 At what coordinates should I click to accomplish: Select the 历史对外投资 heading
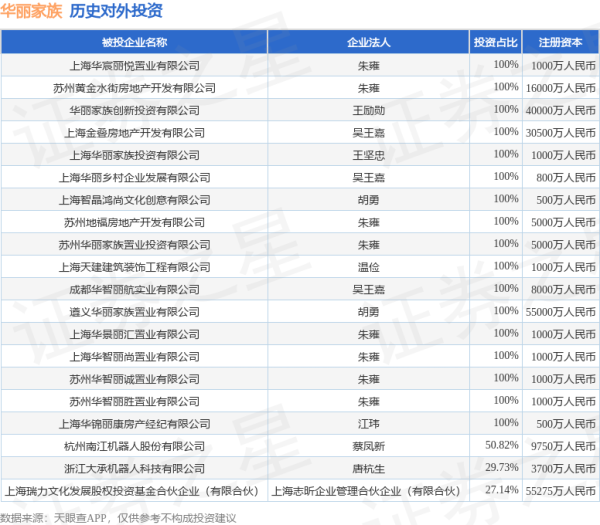[x=116, y=11]
